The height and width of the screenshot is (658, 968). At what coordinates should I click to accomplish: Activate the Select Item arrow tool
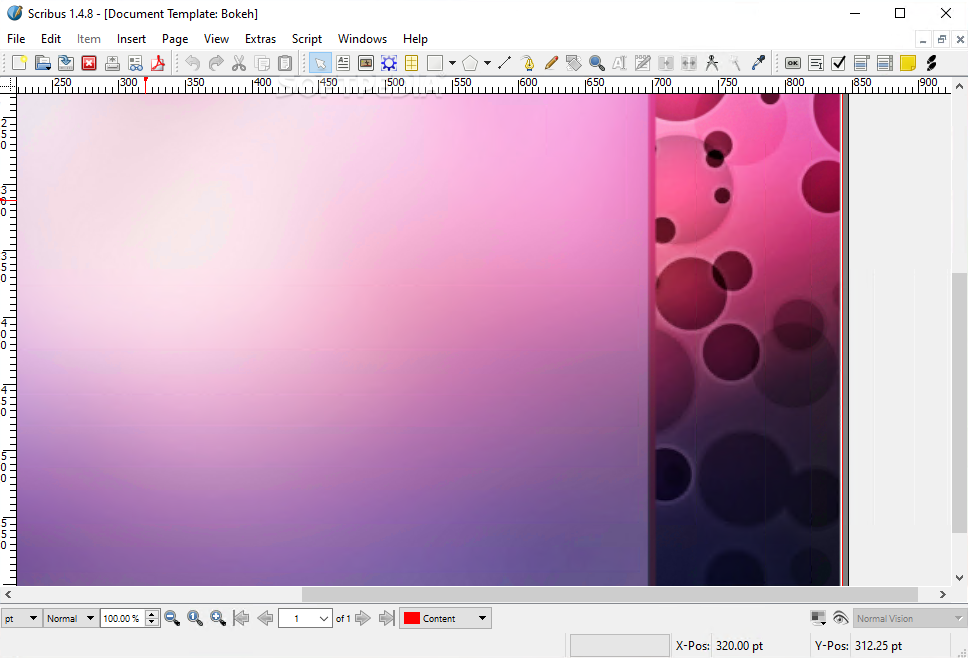pyautogui.click(x=320, y=63)
